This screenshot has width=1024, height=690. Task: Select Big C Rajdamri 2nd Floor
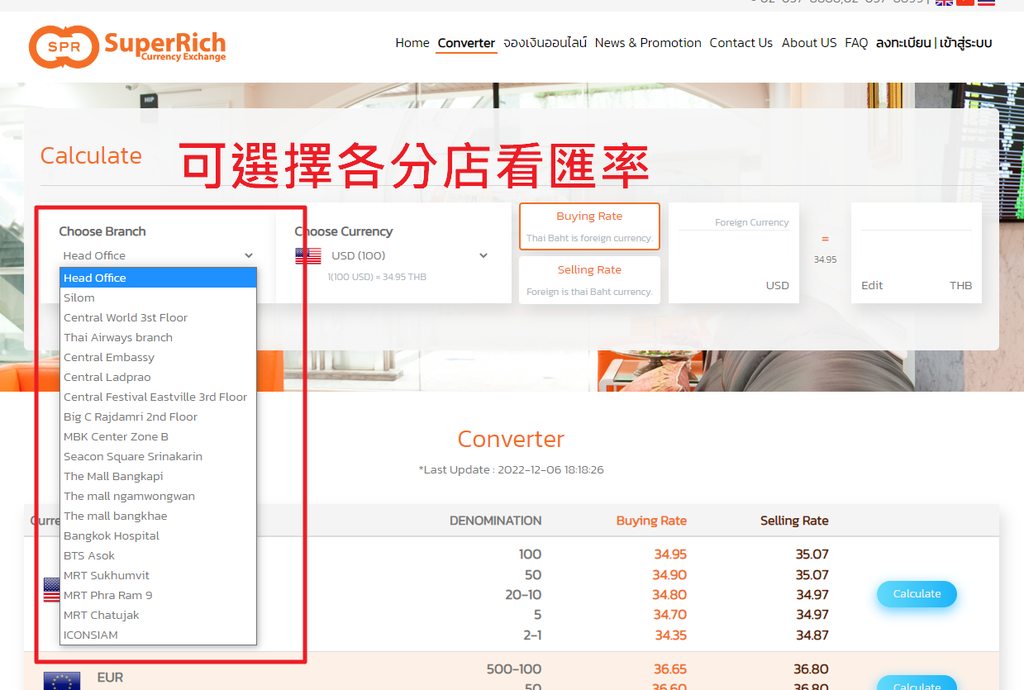coord(158,417)
